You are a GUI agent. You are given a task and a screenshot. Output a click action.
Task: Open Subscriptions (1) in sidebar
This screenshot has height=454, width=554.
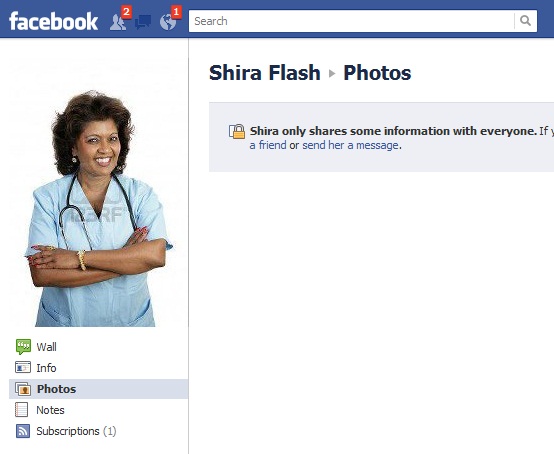coord(76,431)
